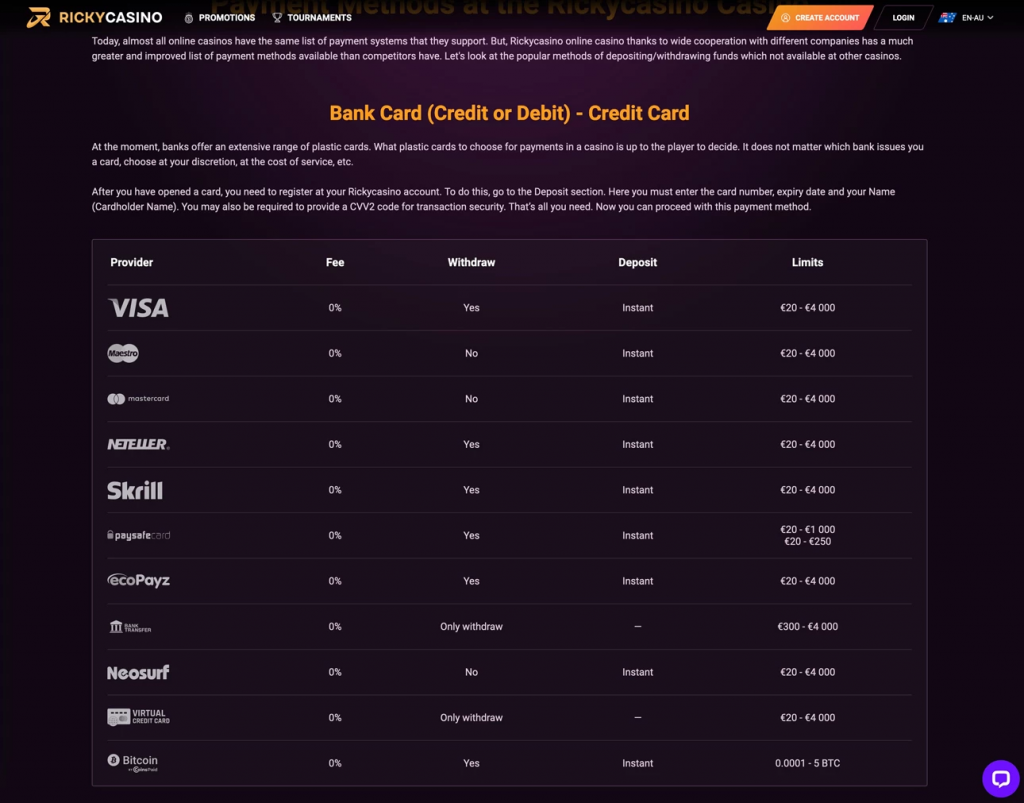
Task: Click Bank Transfer's Only withdraw cell
Action: pyautogui.click(x=472, y=627)
